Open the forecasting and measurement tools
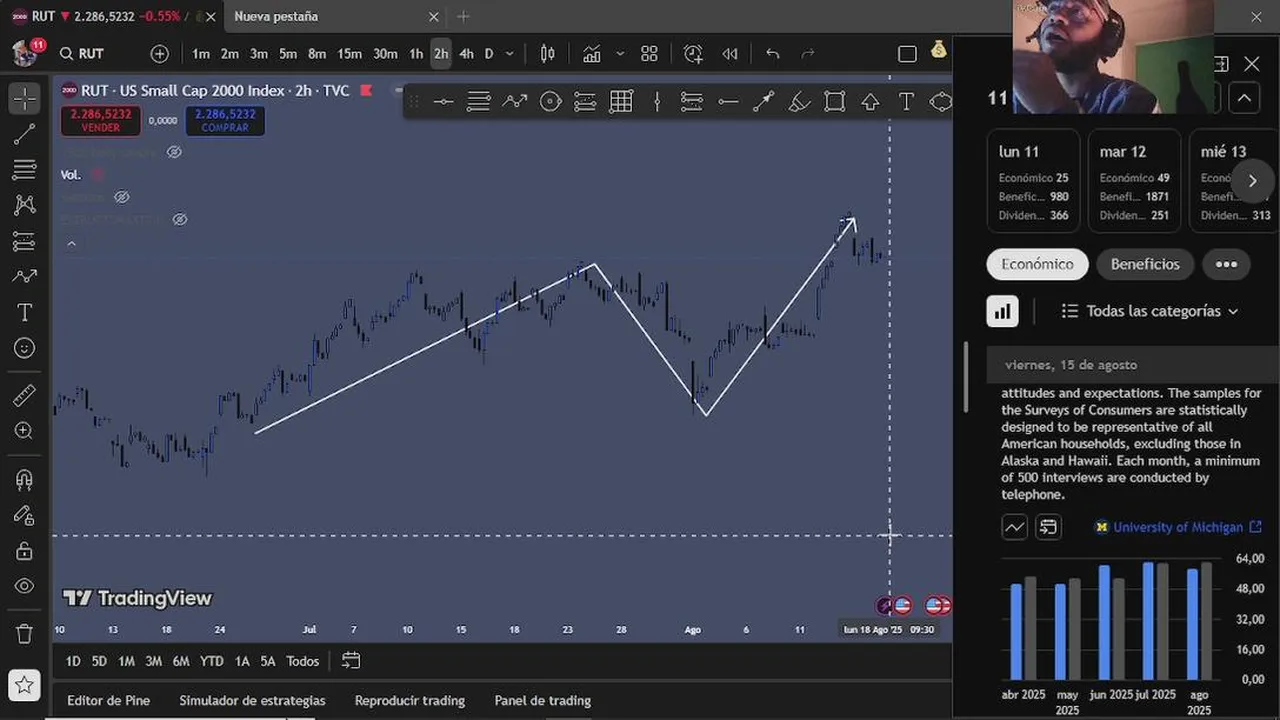The width and height of the screenshot is (1280, 720). (25, 241)
